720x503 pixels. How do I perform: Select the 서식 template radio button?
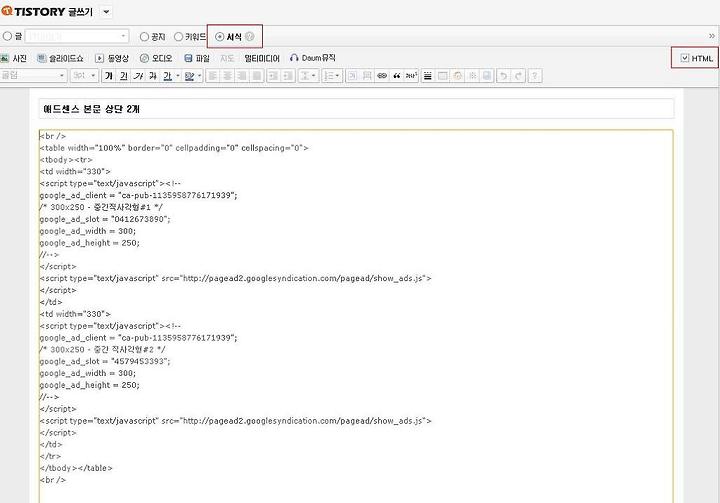click(219, 37)
